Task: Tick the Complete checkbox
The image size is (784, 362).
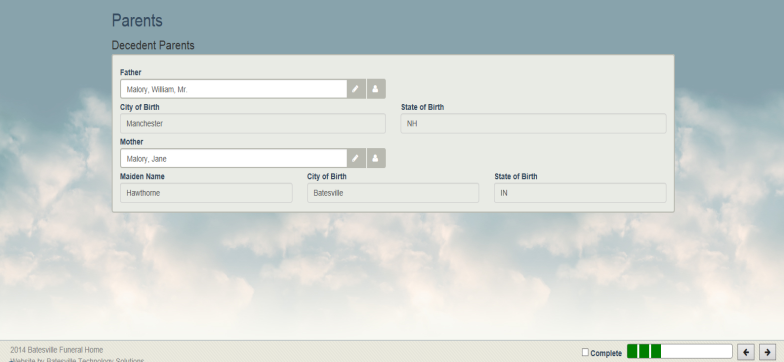Action: [x=585, y=352]
